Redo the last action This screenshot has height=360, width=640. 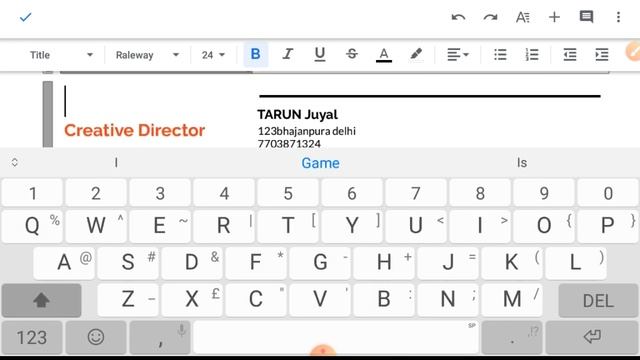pyautogui.click(x=490, y=17)
